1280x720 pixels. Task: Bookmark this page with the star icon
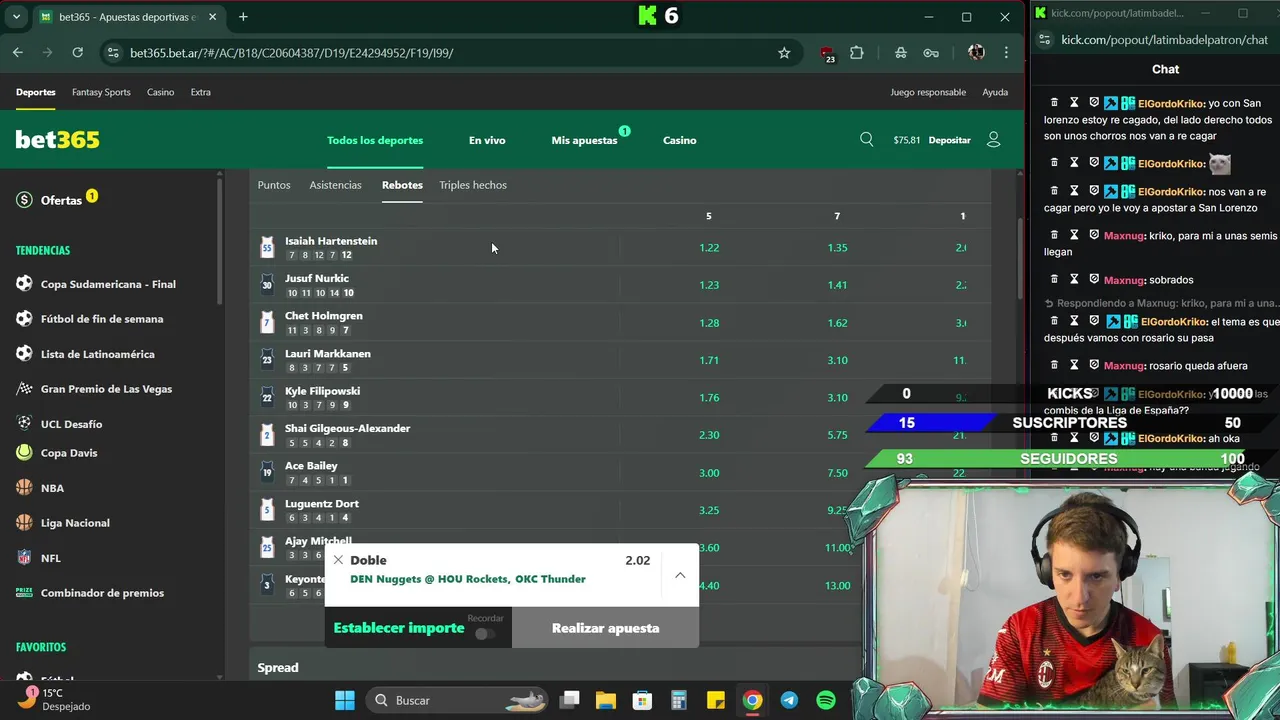(784, 53)
